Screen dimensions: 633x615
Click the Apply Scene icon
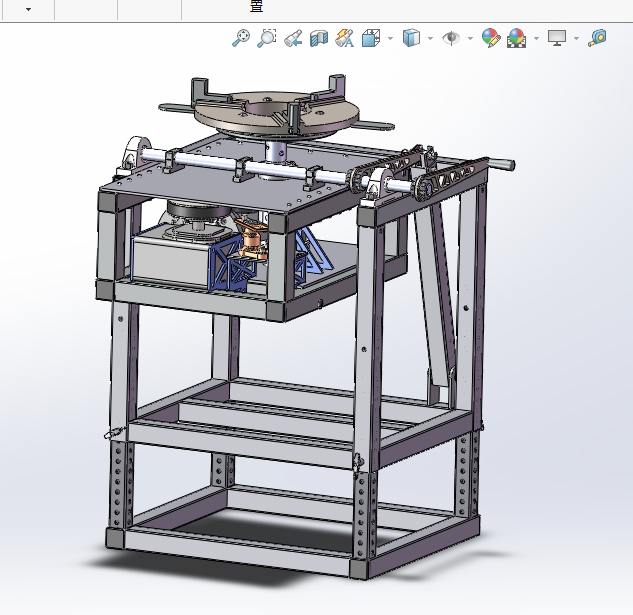(517, 39)
